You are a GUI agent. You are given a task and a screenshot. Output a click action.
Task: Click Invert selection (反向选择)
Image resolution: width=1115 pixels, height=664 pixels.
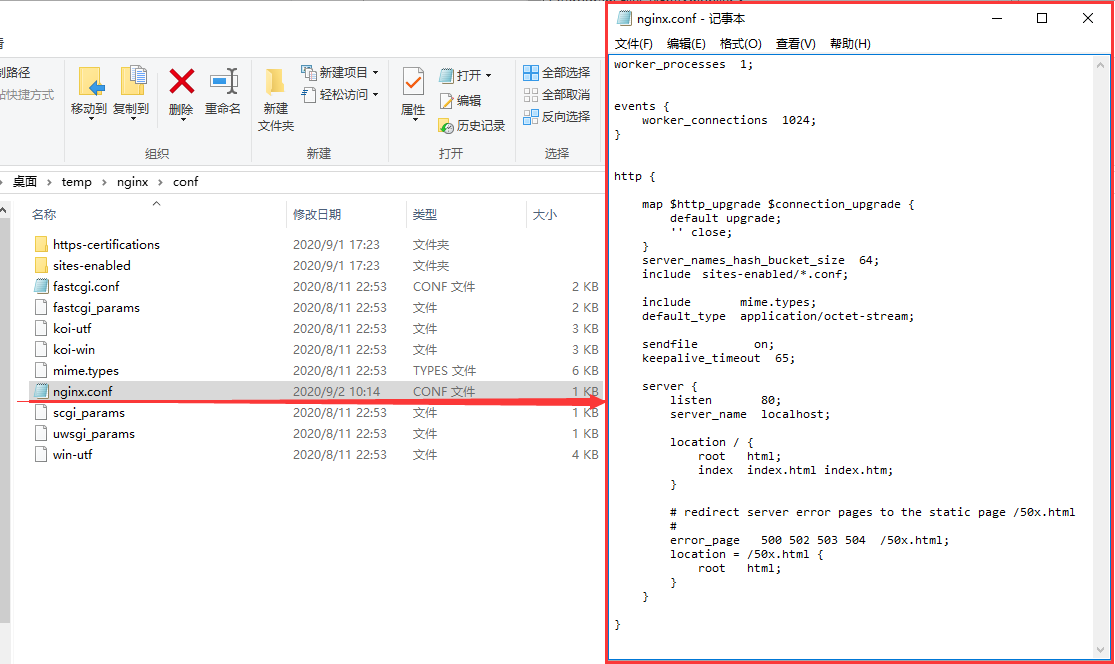(x=556, y=117)
